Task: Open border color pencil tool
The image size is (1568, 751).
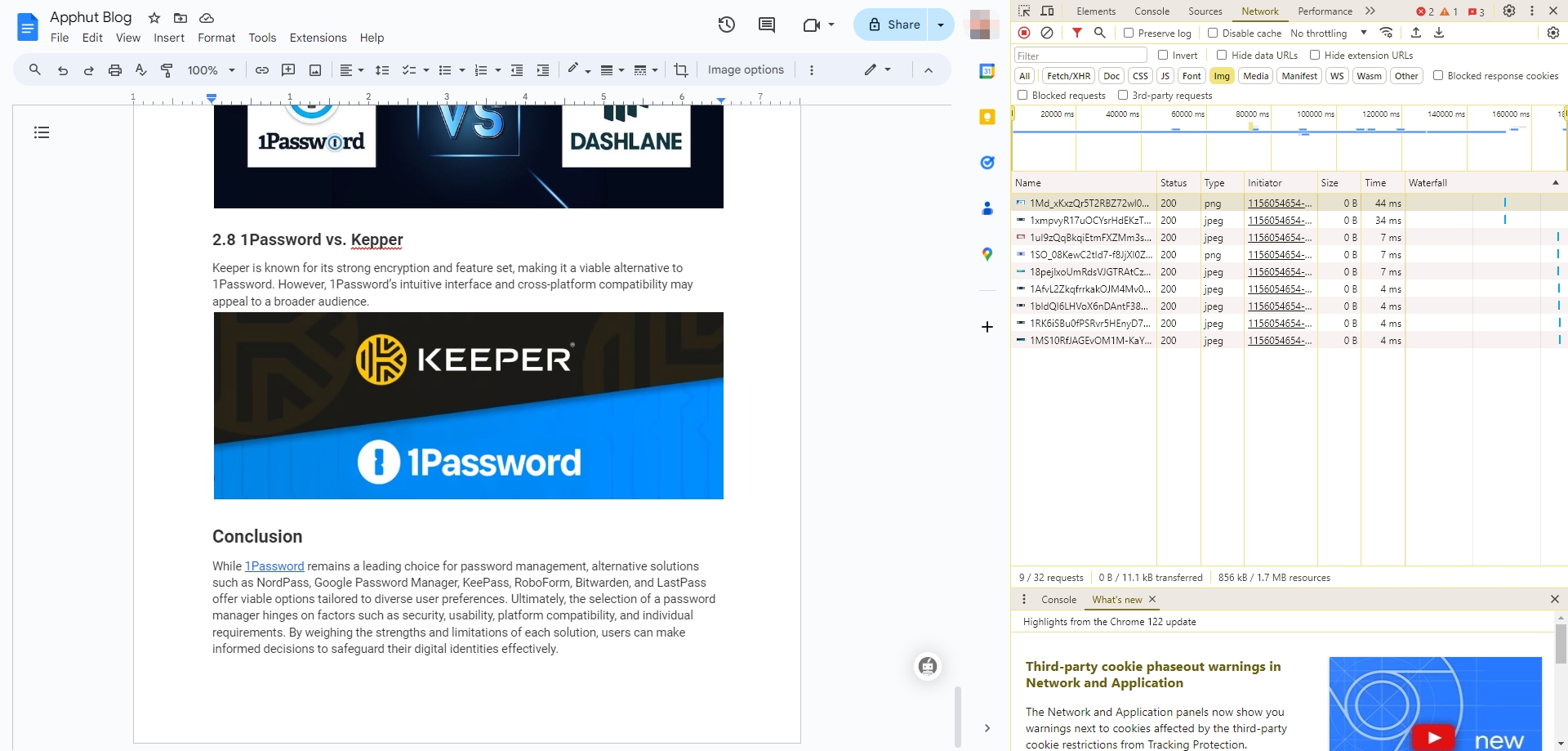Action: click(x=573, y=69)
